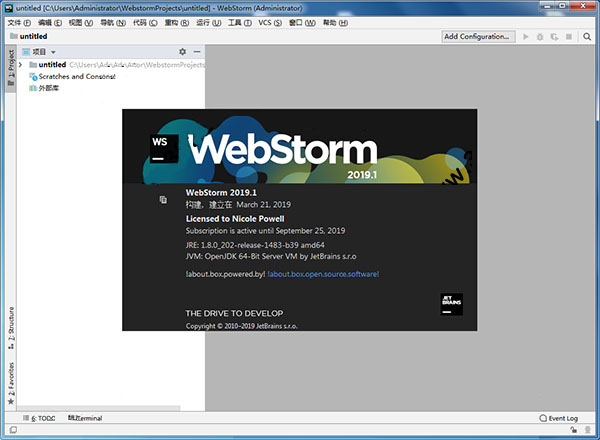Open the 导航 (N) menu
Viewport: 600px width, 440px height.
pyautogui.click(x=113, y=23)
